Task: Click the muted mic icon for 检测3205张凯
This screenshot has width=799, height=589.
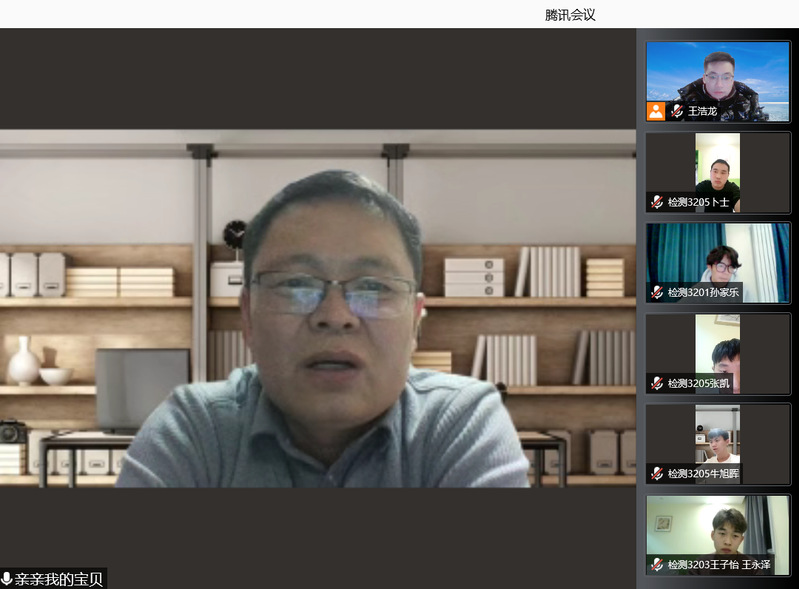Action: coord(657,383)
